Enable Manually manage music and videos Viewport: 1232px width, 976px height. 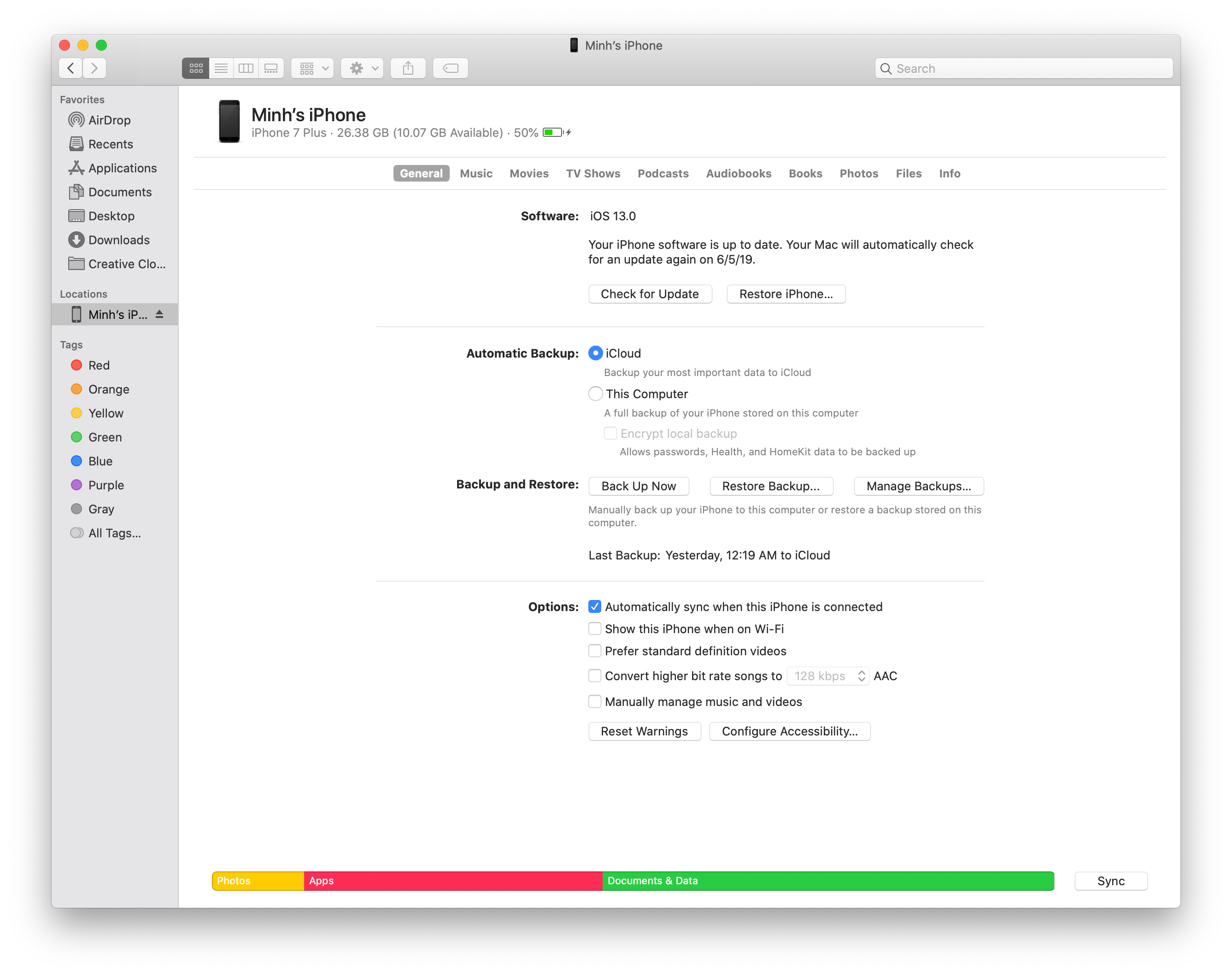(x=595, y=702)
